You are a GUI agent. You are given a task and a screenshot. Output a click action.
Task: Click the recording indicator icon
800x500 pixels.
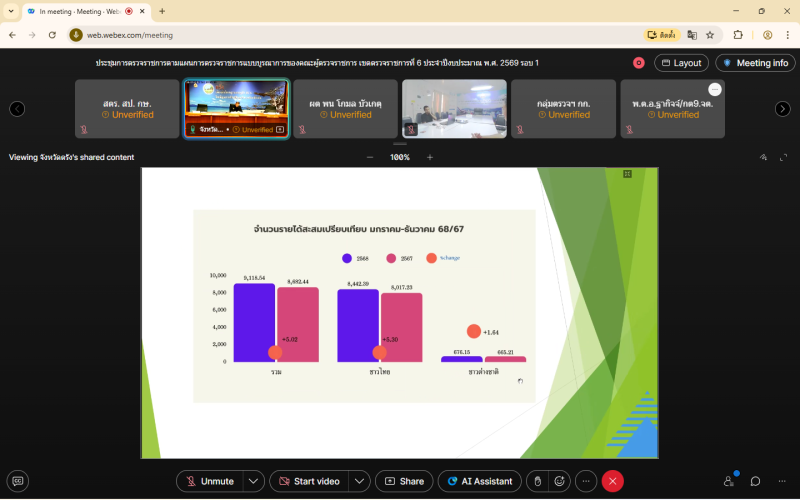[x=639, y=63]
